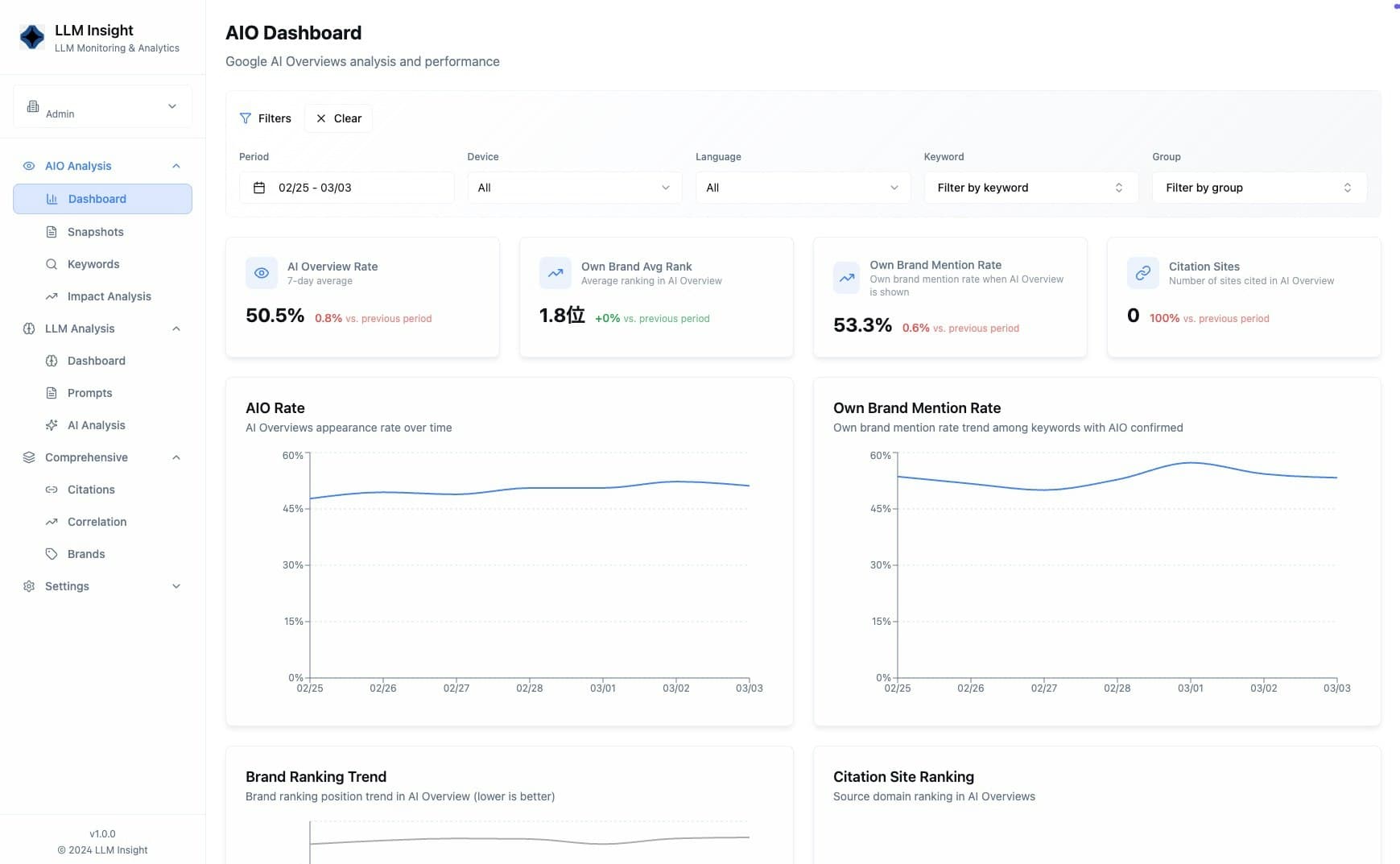The height and width of the screenshot is (864, 1400).
Task: Open the Language dropdown
Action: click(x=803, y=188)
